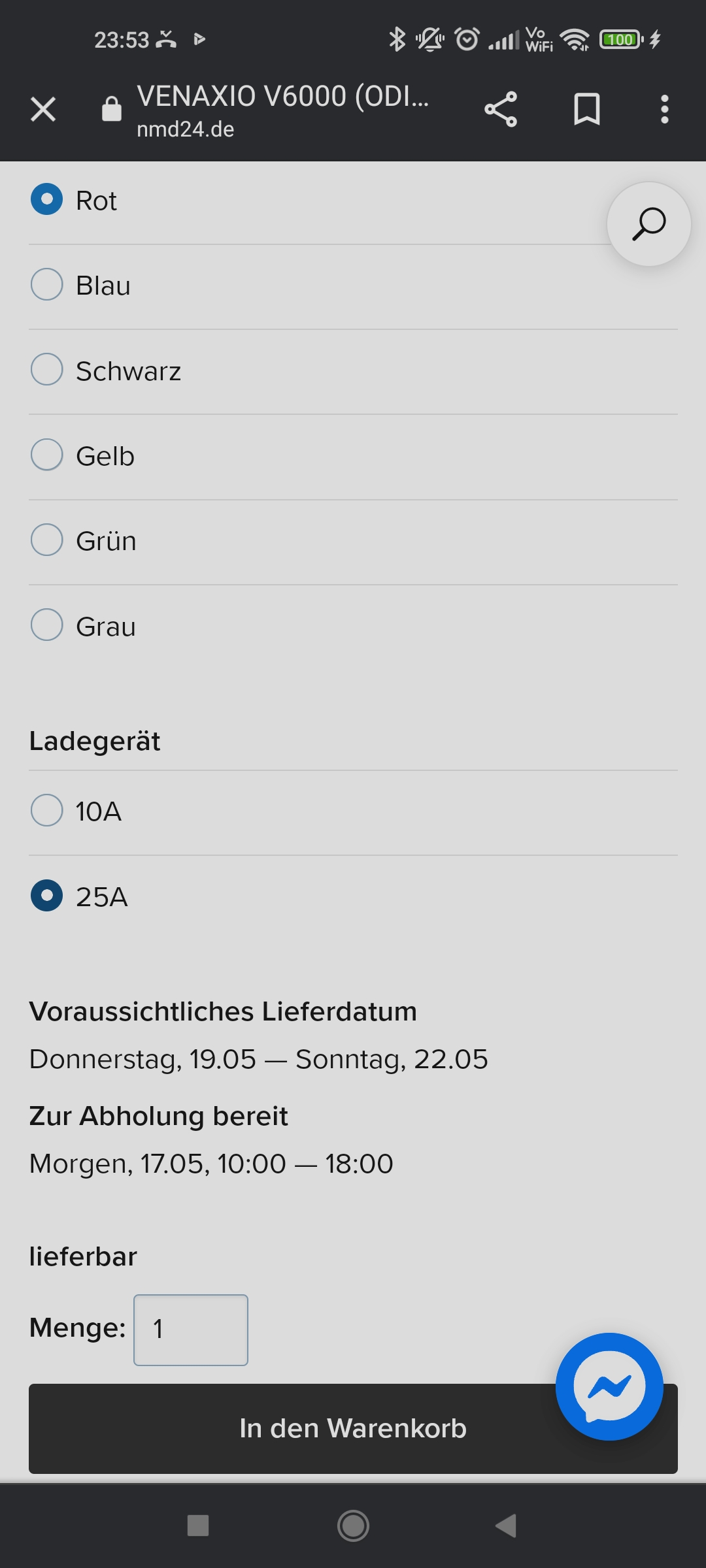The image size is (706, 1568).
Task: Select the 25A charger option
Action: point(47,896)
